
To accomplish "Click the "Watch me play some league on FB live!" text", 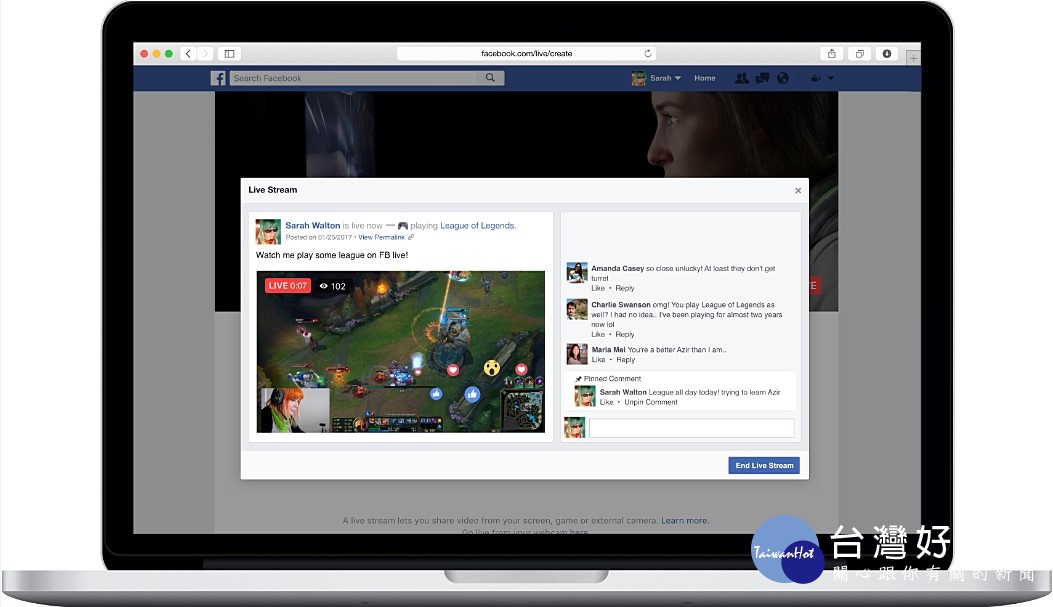I will 332,255.
